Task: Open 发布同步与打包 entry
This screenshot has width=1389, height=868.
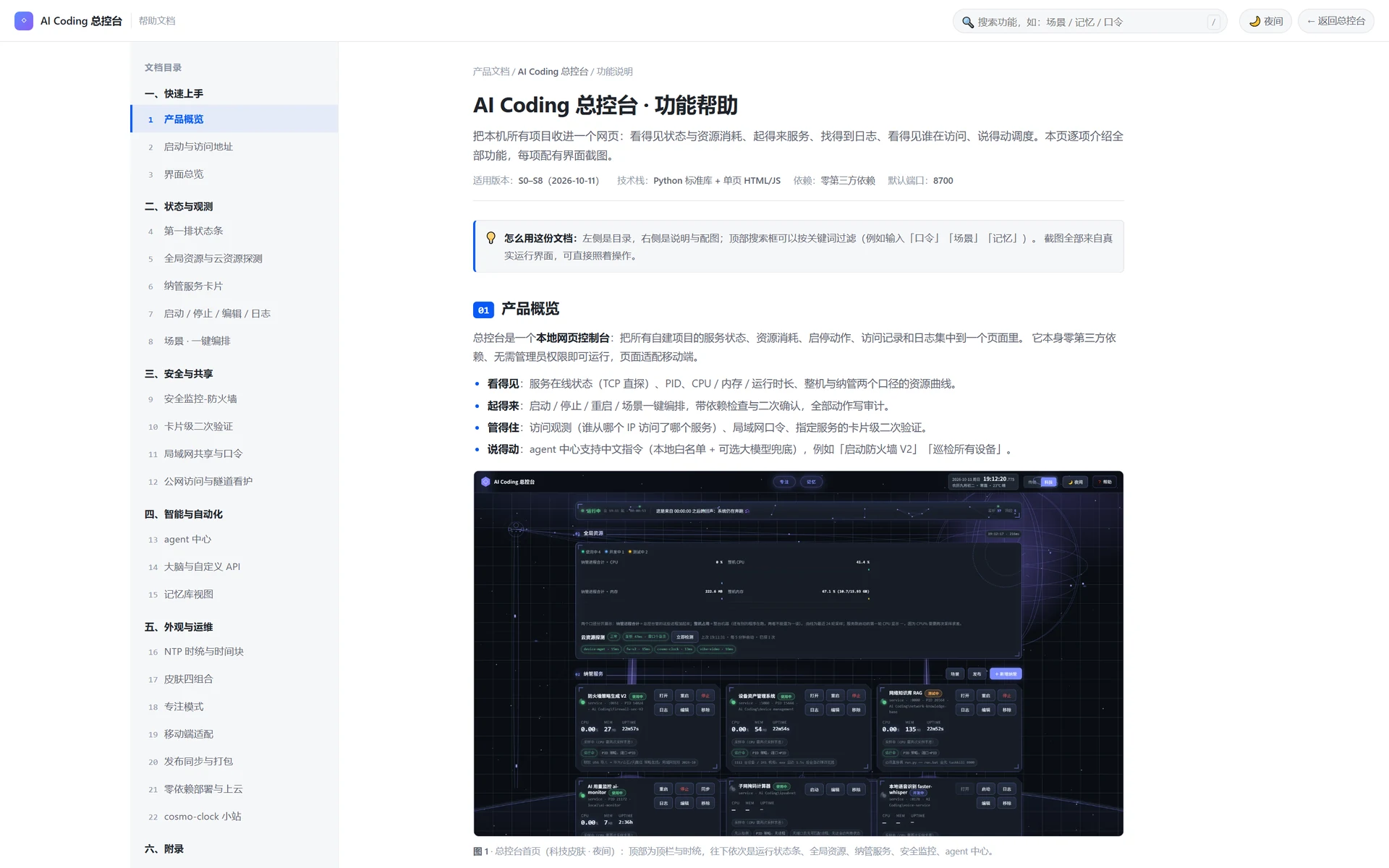Action: click(x=234, y=762)
